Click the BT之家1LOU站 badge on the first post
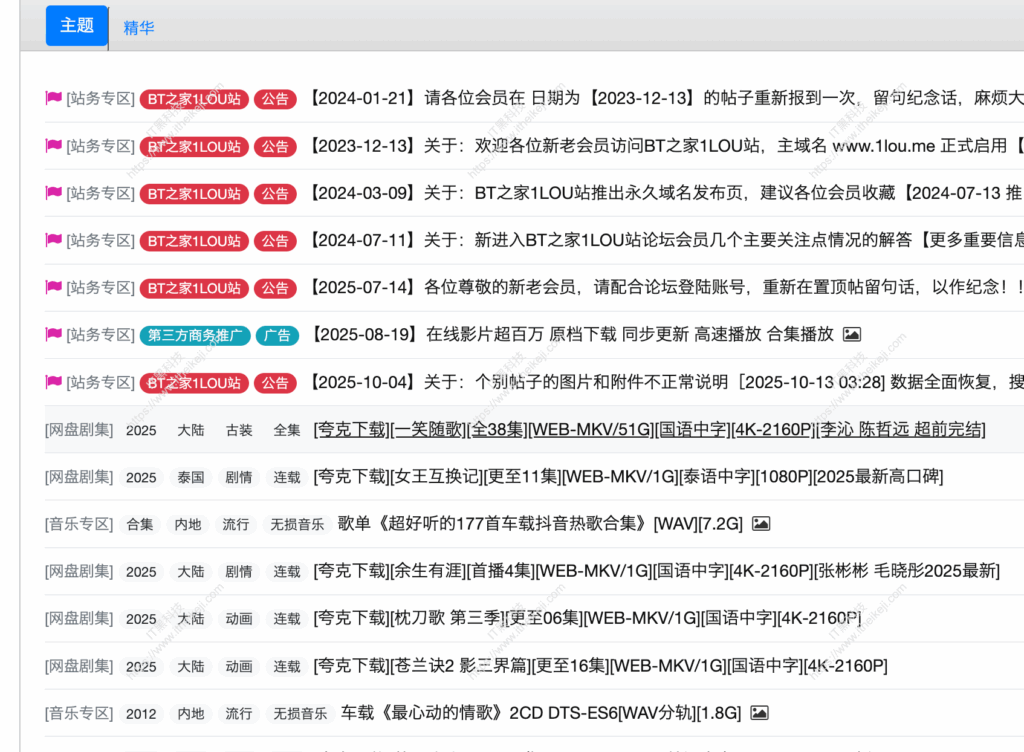Image resolution: width=1024 pixels, height=752 pixels. 194,99
